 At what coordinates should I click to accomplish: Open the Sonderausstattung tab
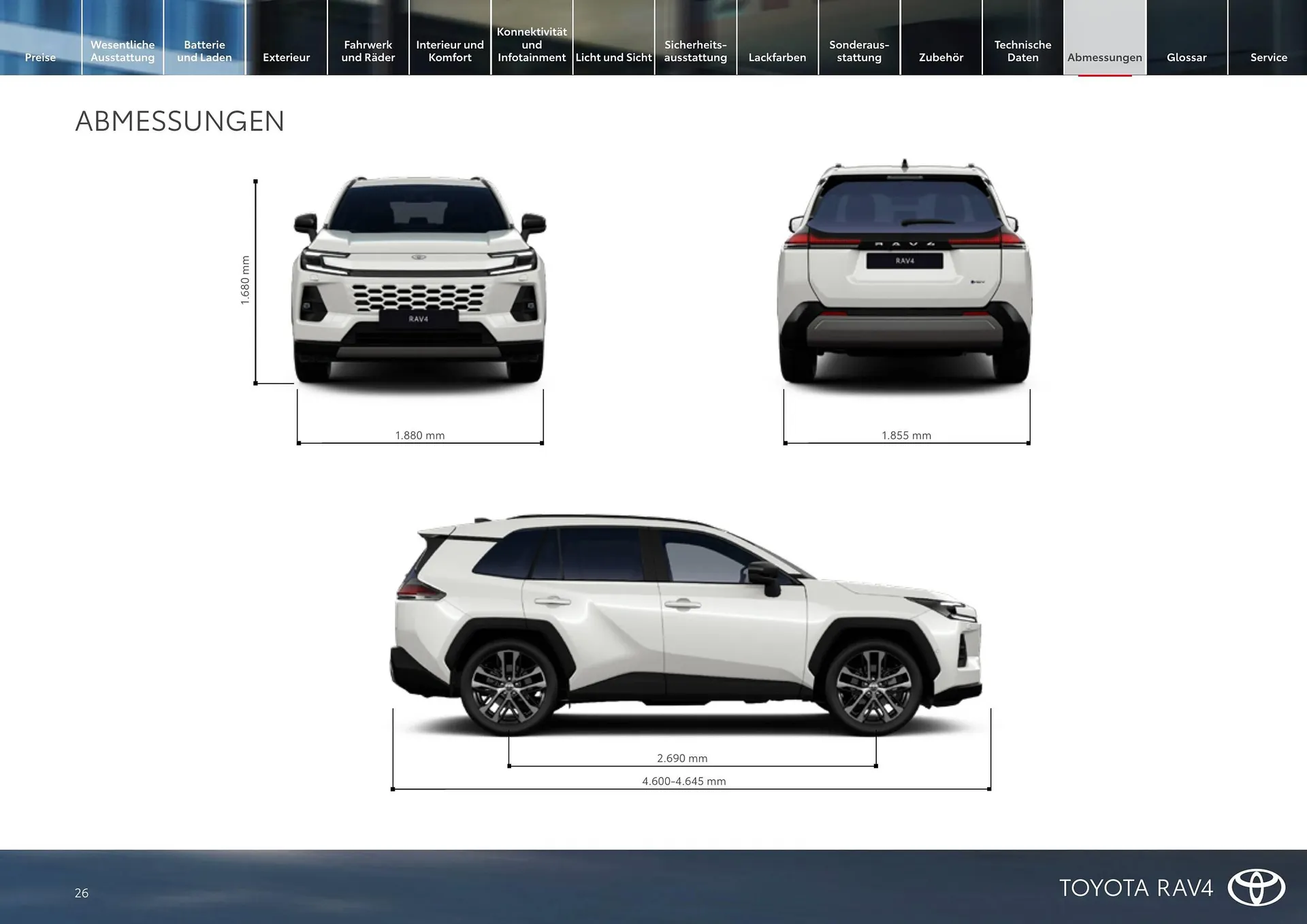[x=858, y=51]
